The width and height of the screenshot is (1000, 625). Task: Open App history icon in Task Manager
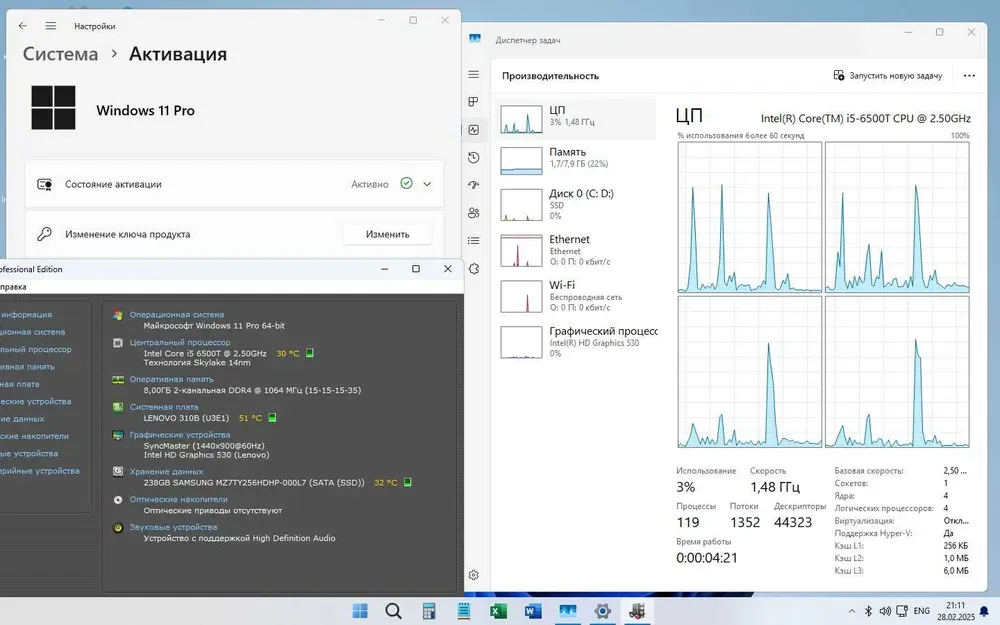point(473,158)
